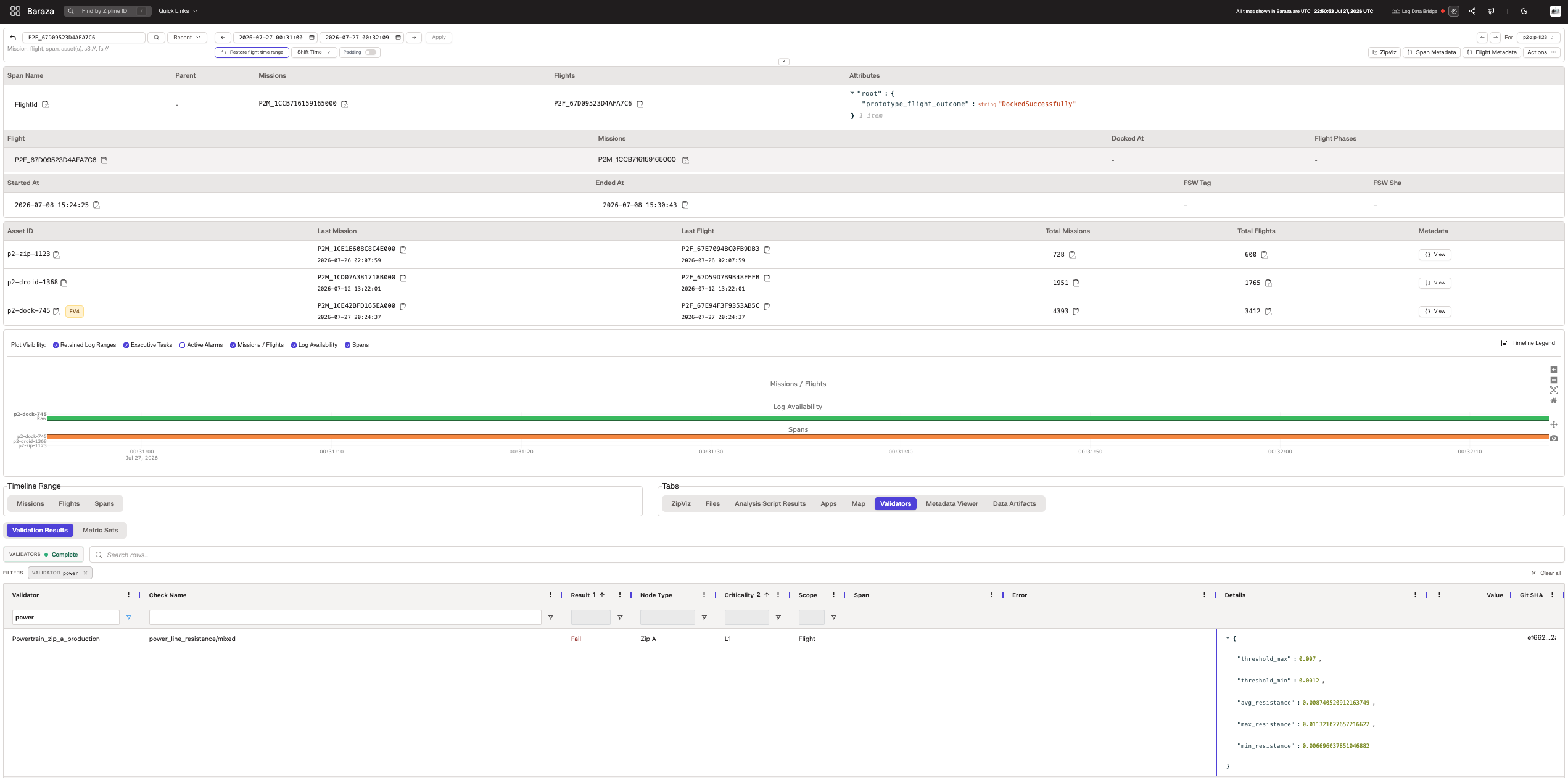Enable Active Alarms plot visibility
The width and height of the screenshot is (1568, 778).
tap(183, 345)
